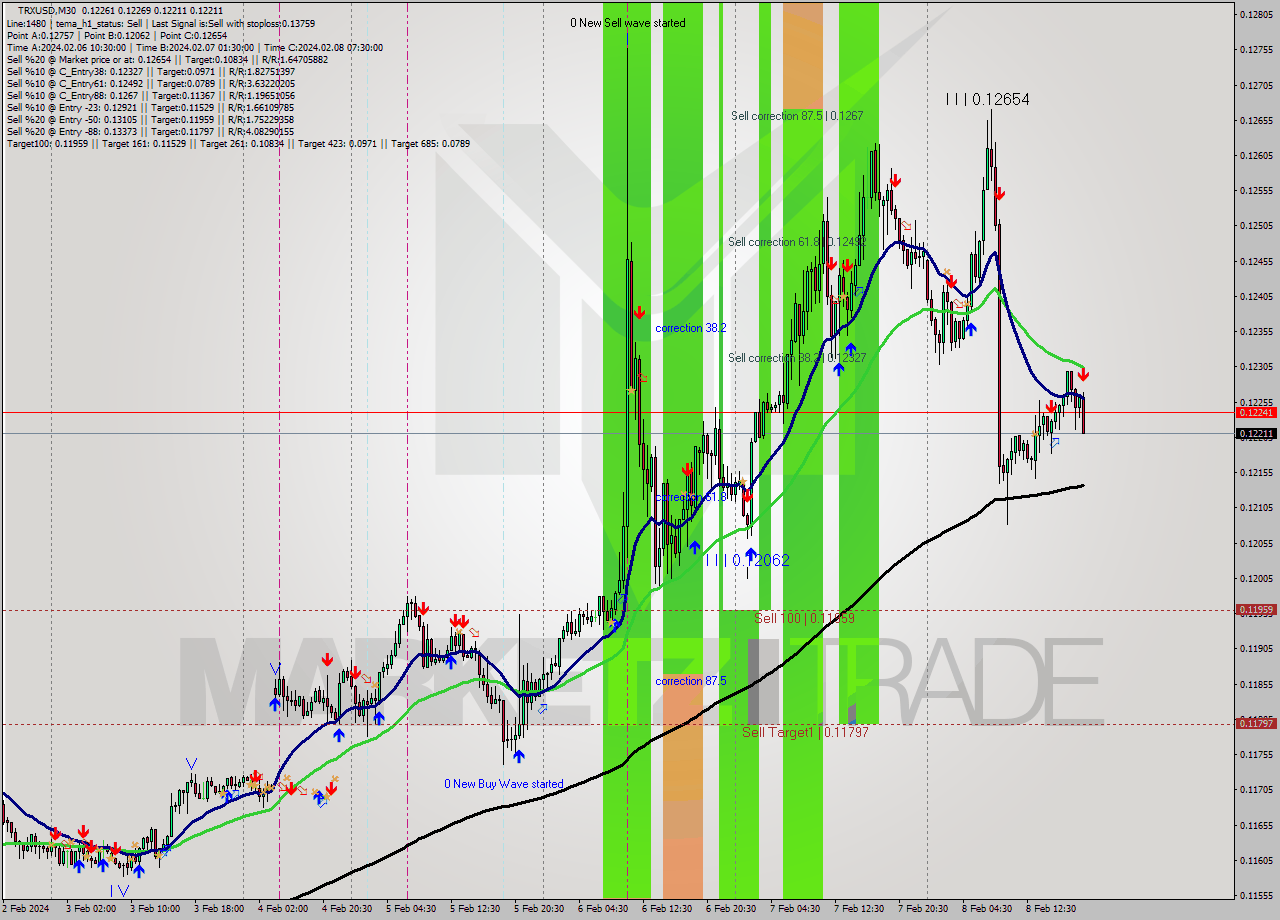Click the '0 New Buy Wave started' label

504,784
